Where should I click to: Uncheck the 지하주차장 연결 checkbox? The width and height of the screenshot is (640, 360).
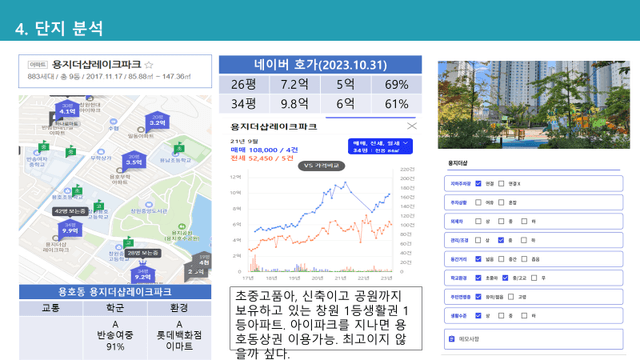(478, 184)
